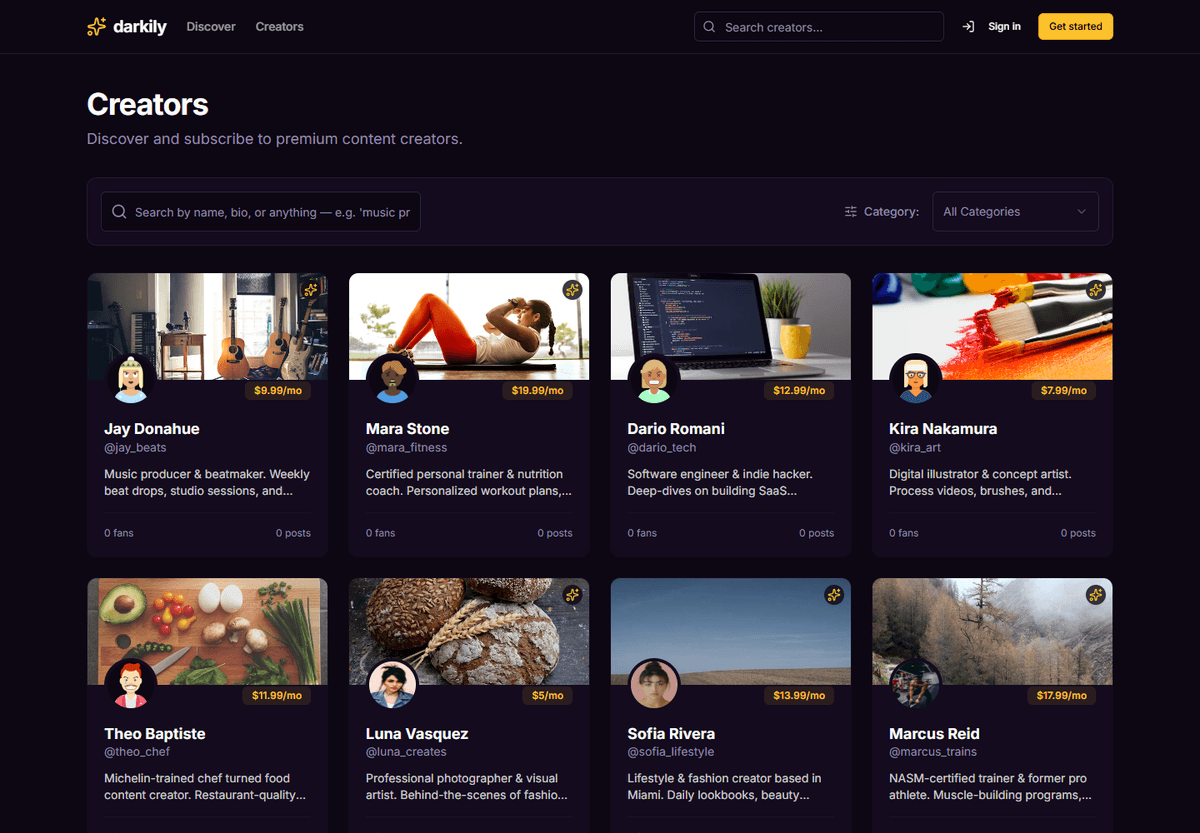Screen dimensions: 1200x833
Task: Click the $17.99/mo price badge
Action: click(1061, 695)
